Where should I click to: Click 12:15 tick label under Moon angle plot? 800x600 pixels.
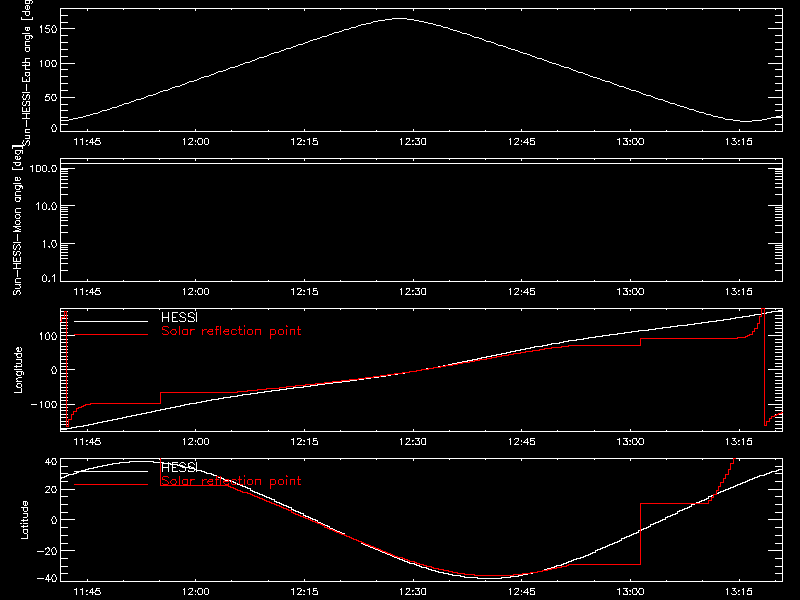[x=304, y=291]
